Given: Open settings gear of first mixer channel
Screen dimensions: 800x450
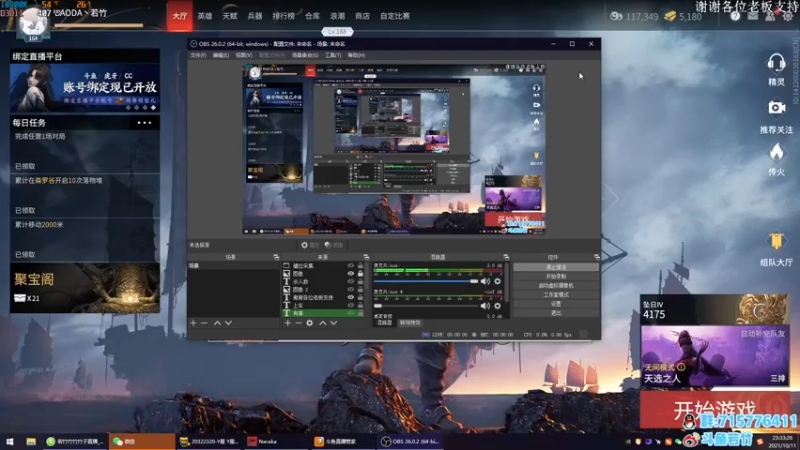Looking at the screenshot, I should tap(497, 281).
